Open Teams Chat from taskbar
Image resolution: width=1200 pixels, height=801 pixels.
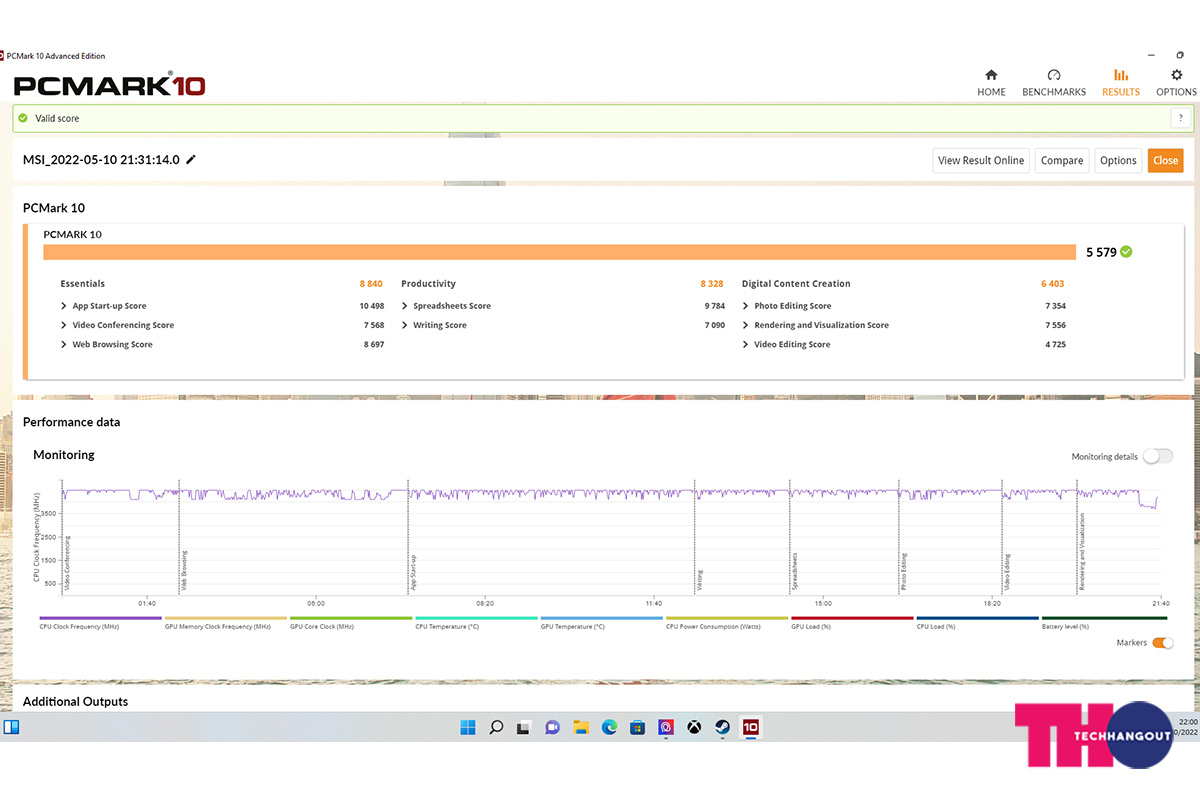tap(552, 727)
